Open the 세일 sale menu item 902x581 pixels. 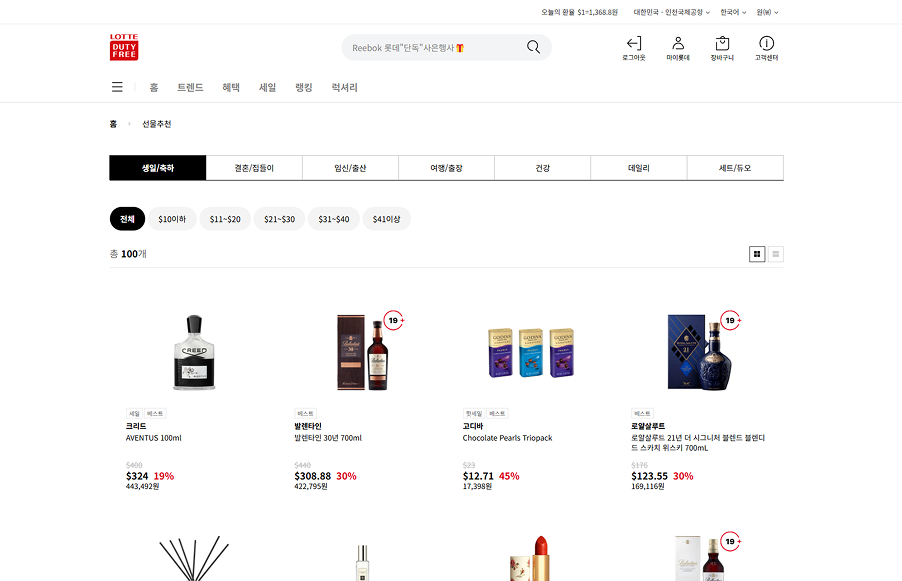267,87
